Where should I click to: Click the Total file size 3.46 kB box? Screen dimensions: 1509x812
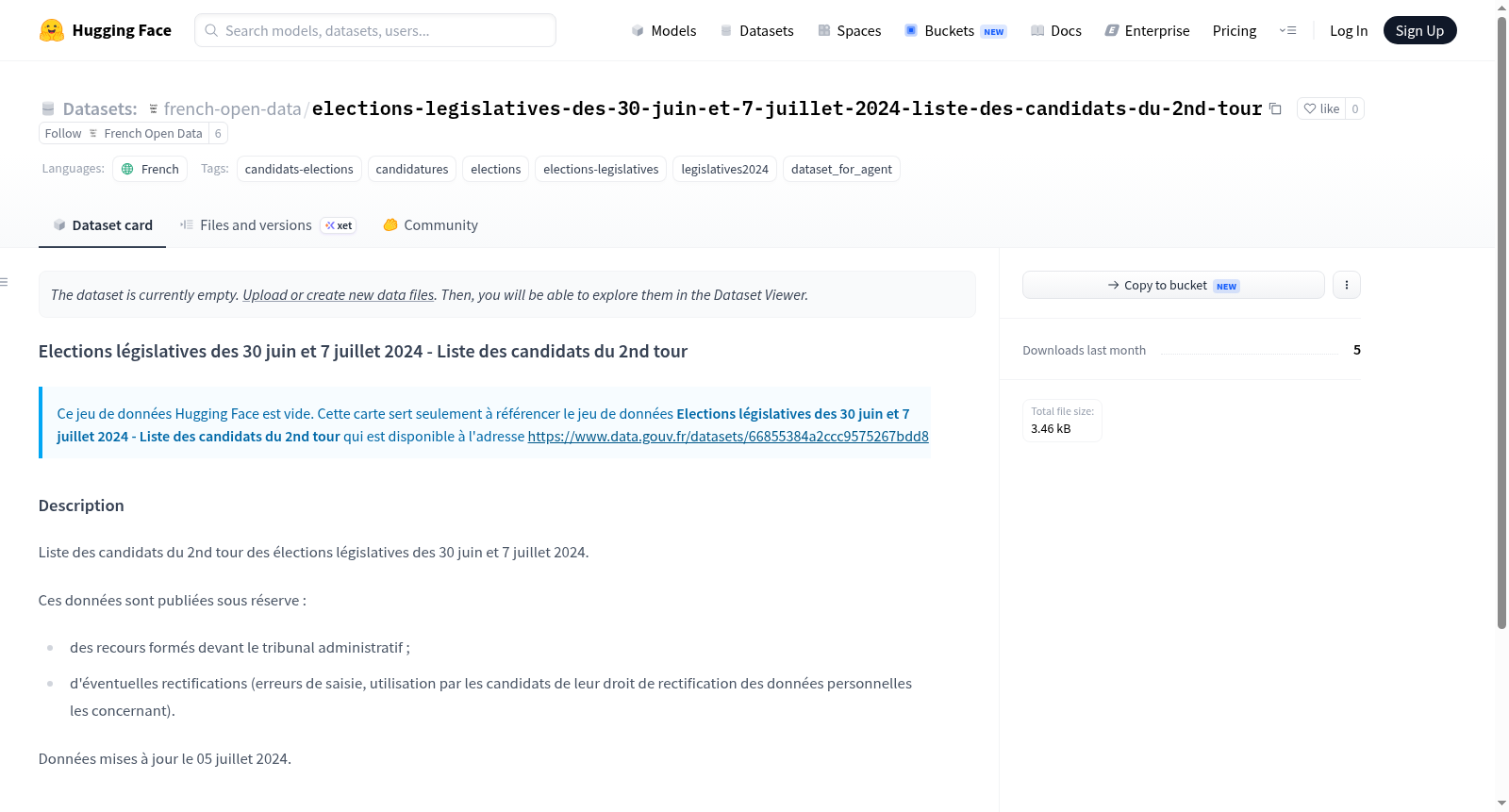coord(1062,421)
